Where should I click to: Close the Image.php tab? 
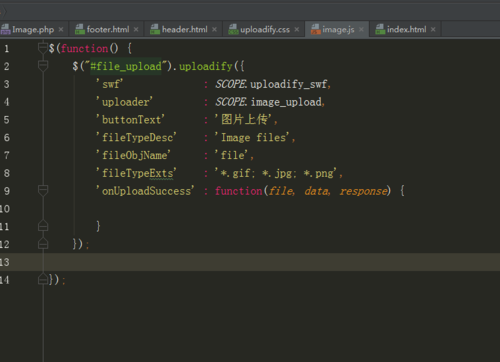pyautogui.click(x=61, y=29)
